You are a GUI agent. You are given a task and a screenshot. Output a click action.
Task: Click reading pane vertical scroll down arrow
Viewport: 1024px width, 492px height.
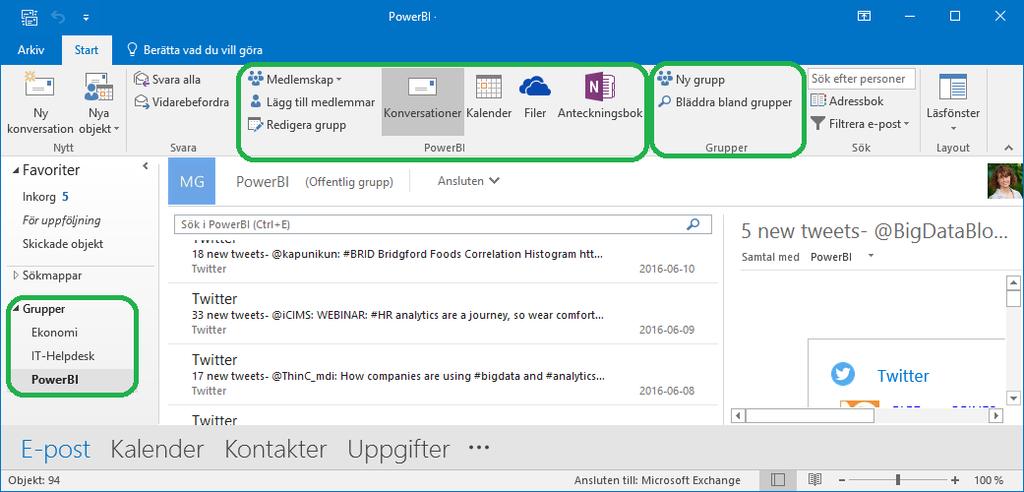(x=1013, y=398)
